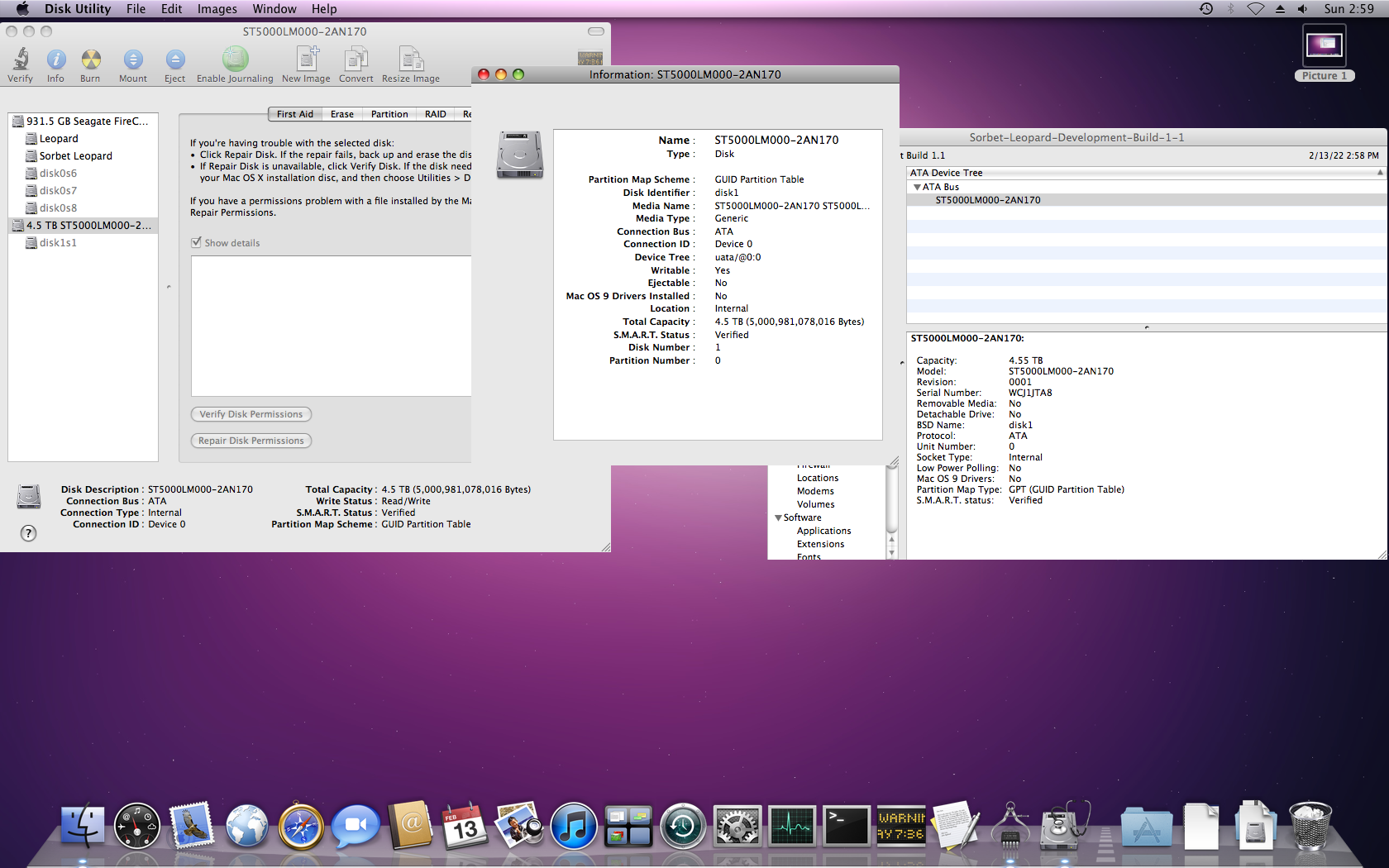Click the Convert toolbar icon
The height and width of the screenshot is (868, 1389).
[356, 60]
